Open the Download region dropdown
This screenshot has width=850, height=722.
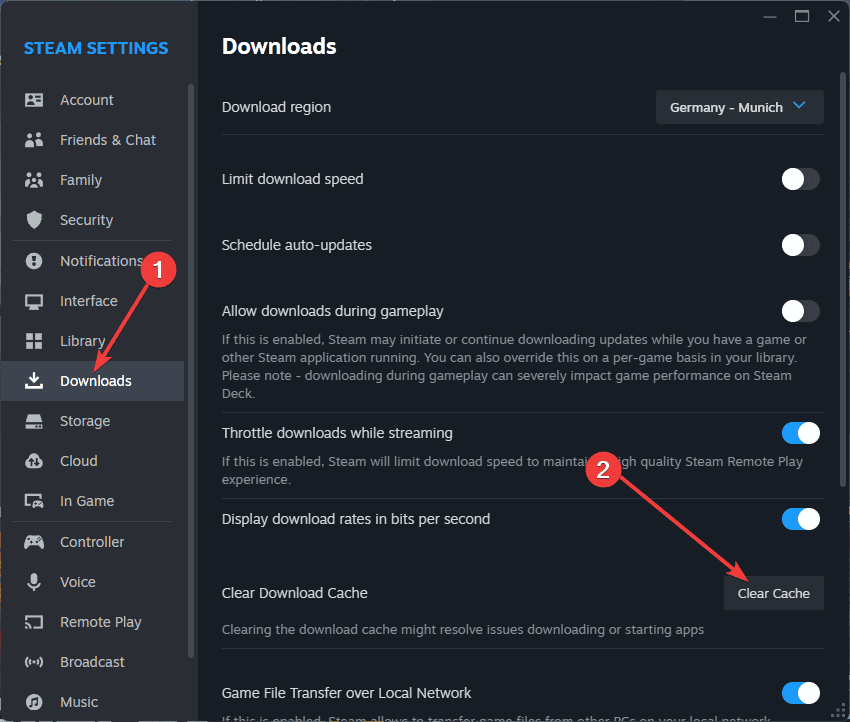pyautogui.click(x=739, y=107)
